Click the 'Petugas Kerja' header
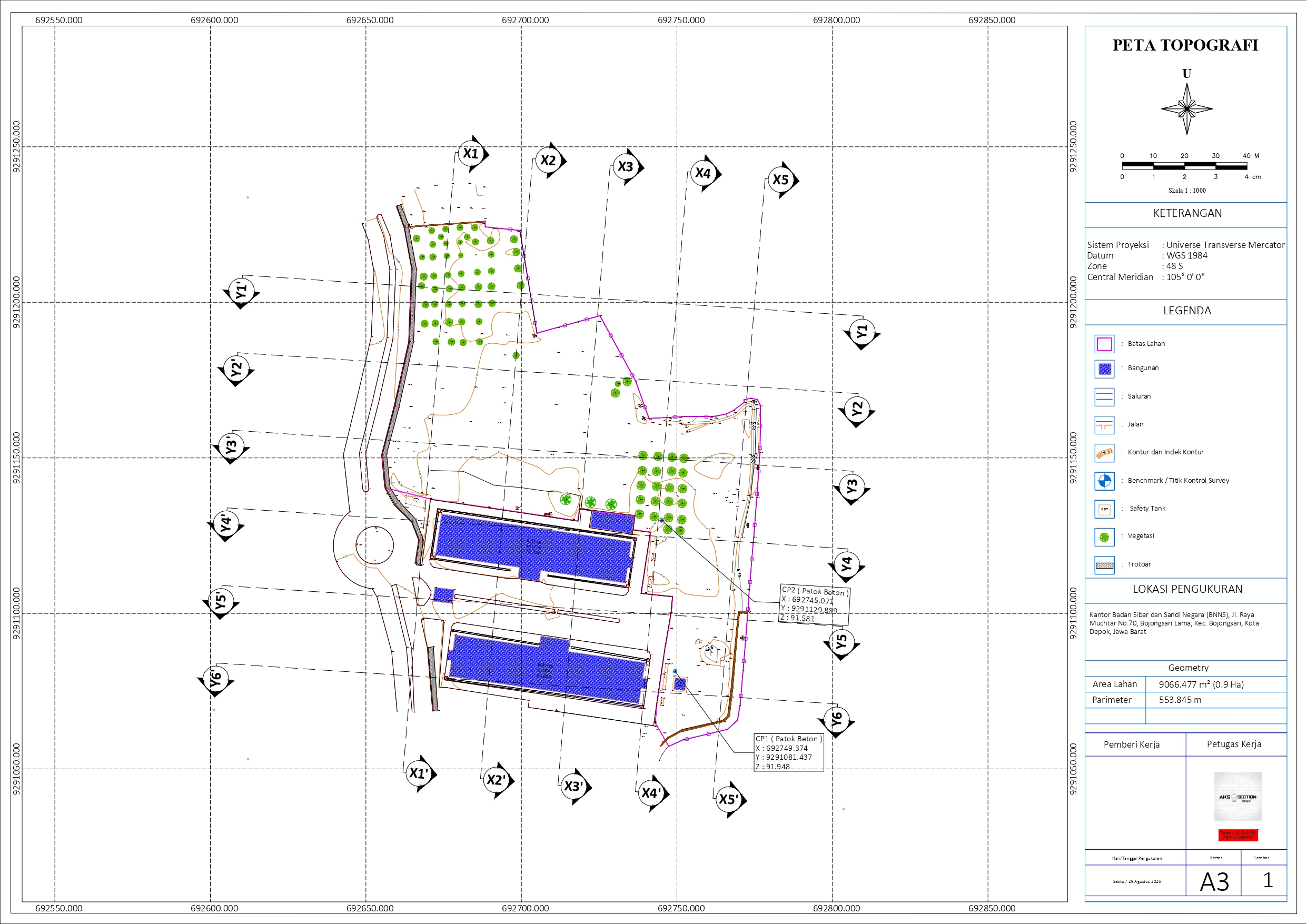 click(x=1234, y=744)
